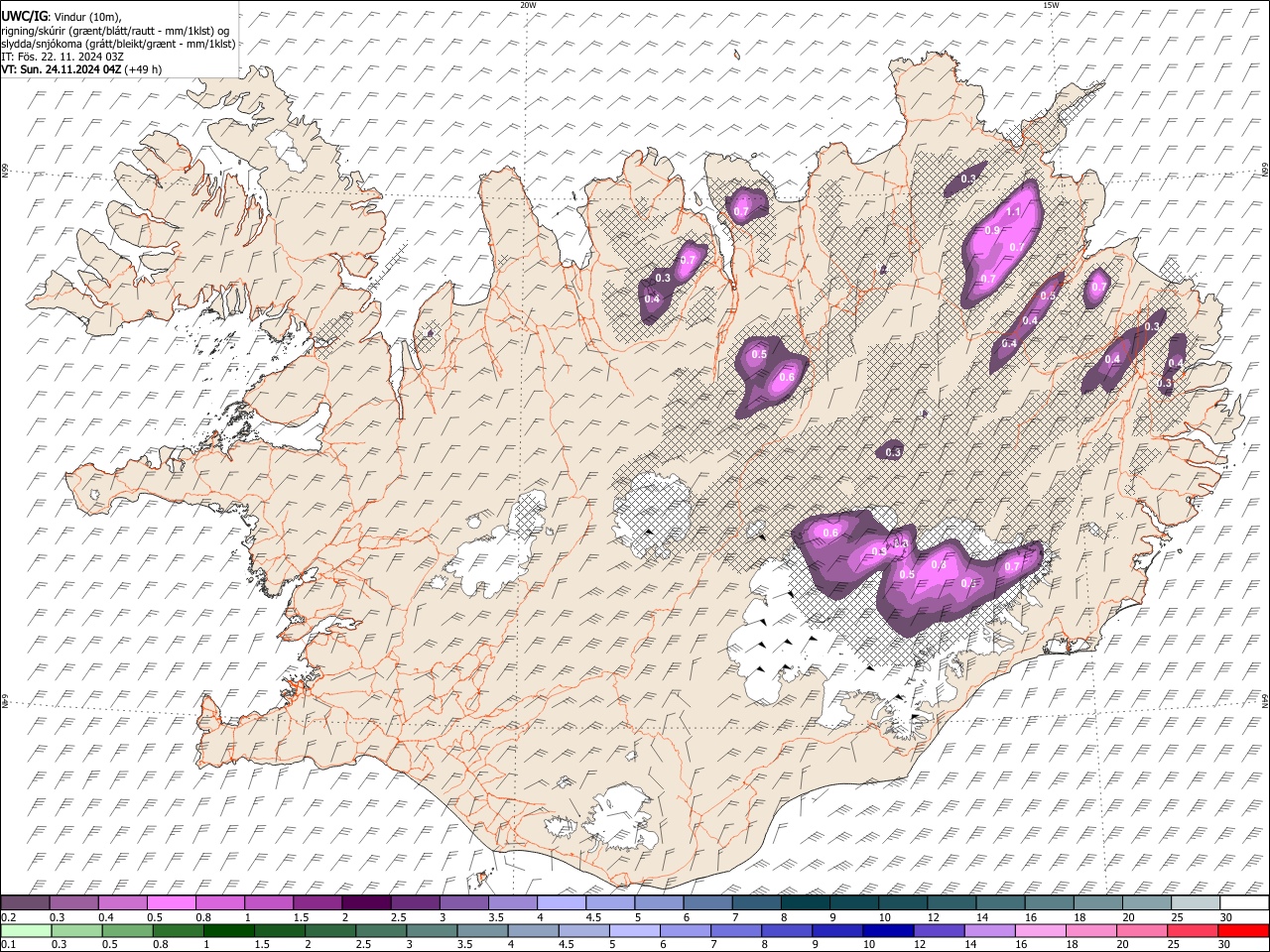Screen dimensions: 1270x952
Task: Pick the deep blue swatch between 10 and 12
Action: click(x=889, y=930)
